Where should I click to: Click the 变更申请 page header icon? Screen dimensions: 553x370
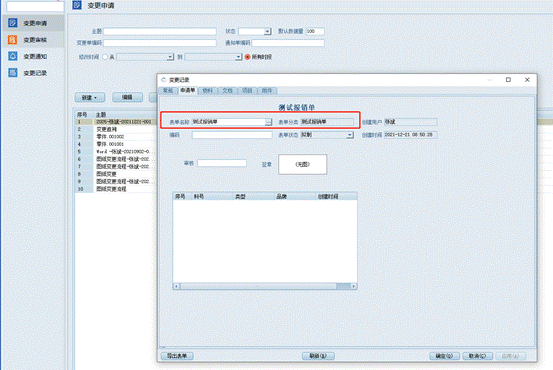point(77,5)
